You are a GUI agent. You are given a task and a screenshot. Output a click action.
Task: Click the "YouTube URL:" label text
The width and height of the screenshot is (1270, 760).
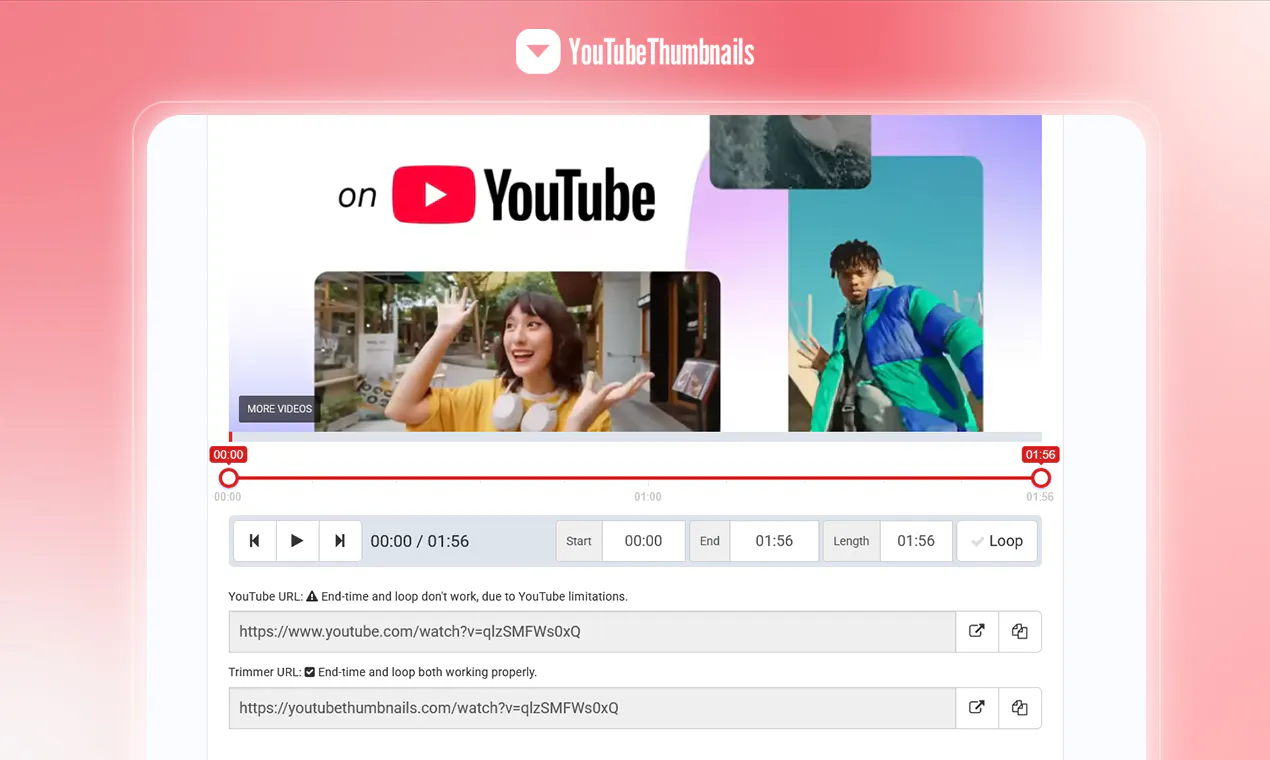[265, 596]
